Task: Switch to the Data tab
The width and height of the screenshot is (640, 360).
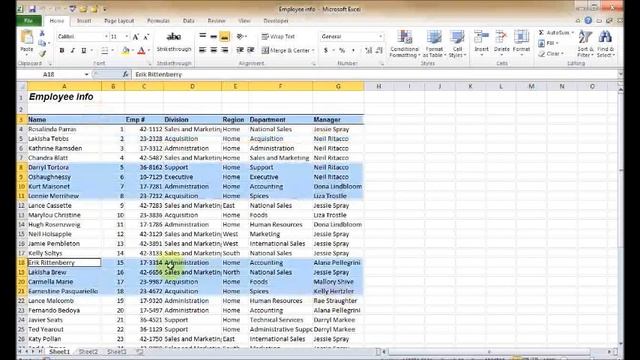Action: (x=189, y=20)
